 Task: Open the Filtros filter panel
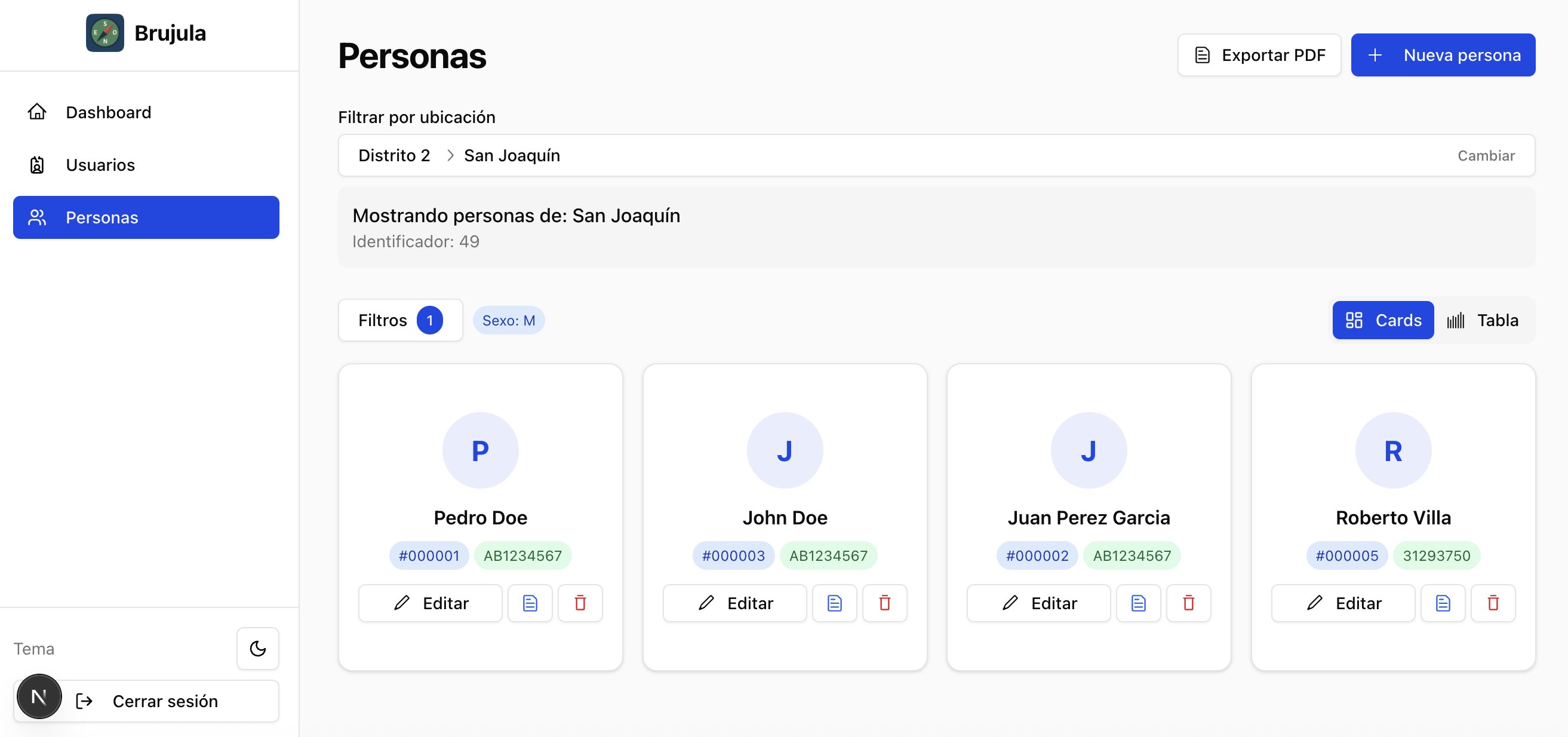(400, 320)
